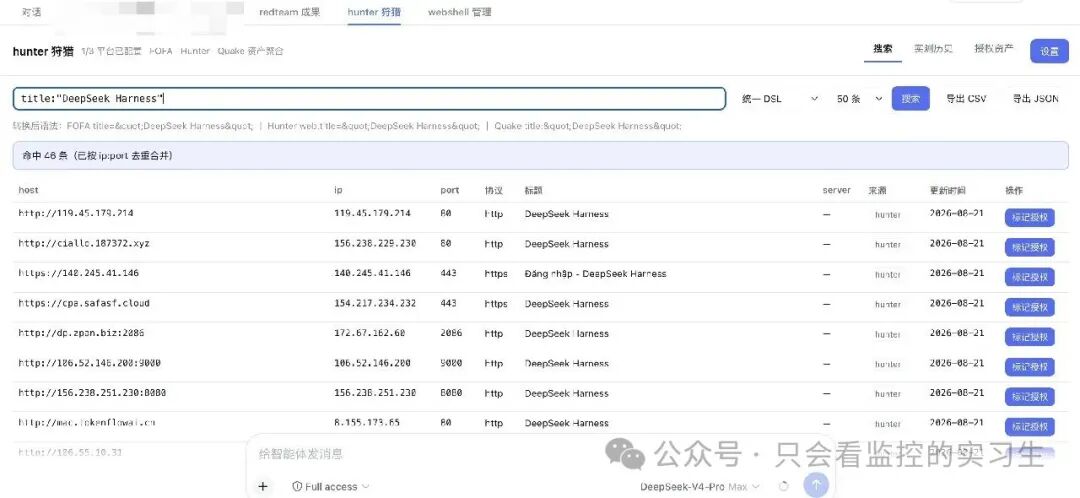Open the webshell 管理 tab
This screenshot has width=1080, height=498.
[459, 12]
